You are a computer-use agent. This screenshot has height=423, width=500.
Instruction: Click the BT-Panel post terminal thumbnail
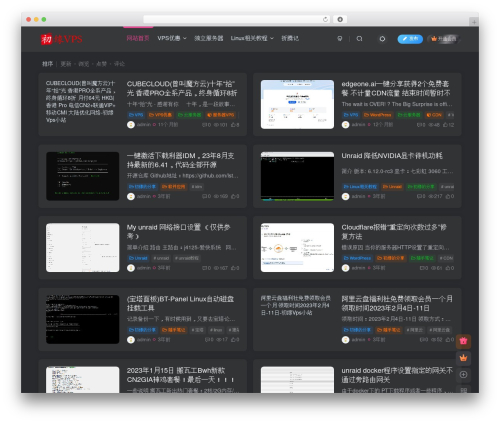[83, 319]
